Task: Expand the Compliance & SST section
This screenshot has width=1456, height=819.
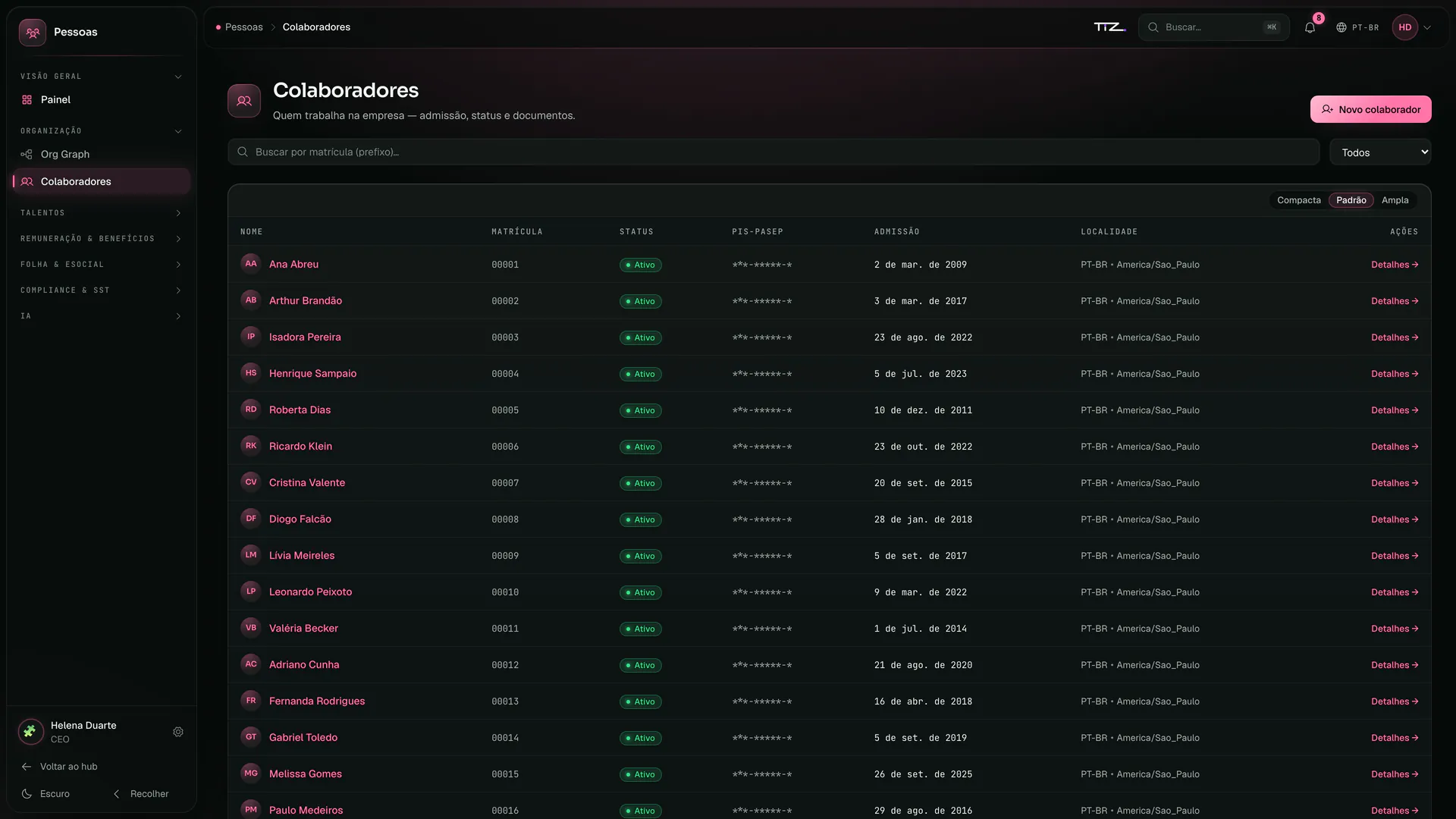Action: 102,290
